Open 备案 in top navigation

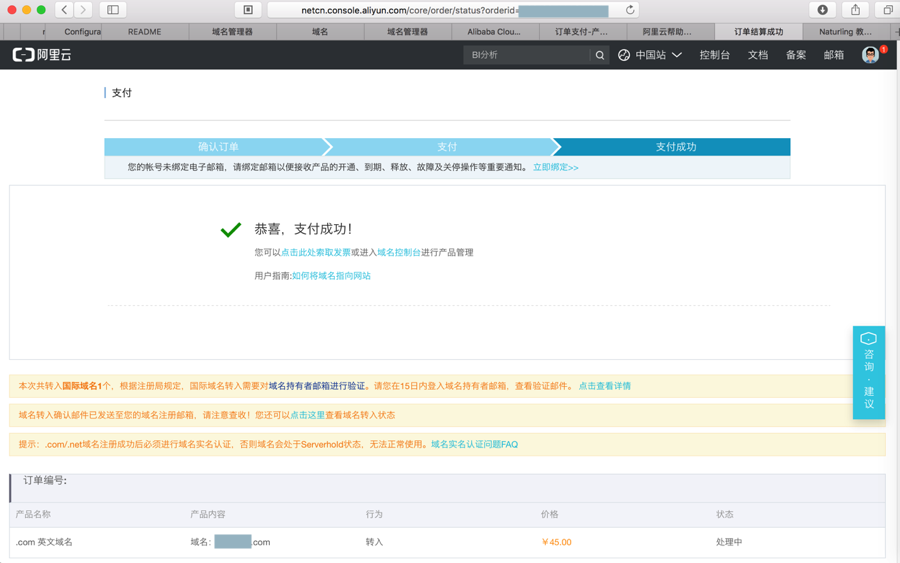pyautogui.click(x=796, y=55)
